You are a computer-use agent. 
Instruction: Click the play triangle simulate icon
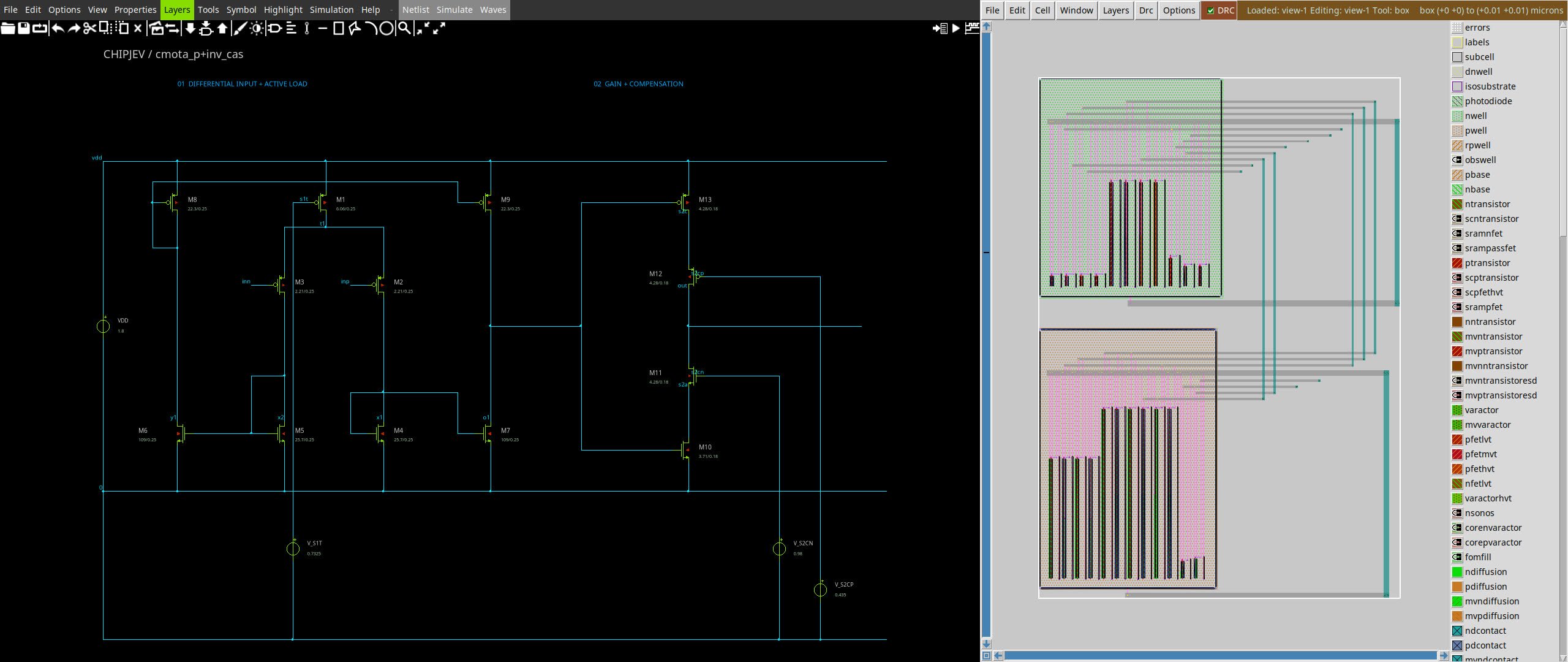956,28
